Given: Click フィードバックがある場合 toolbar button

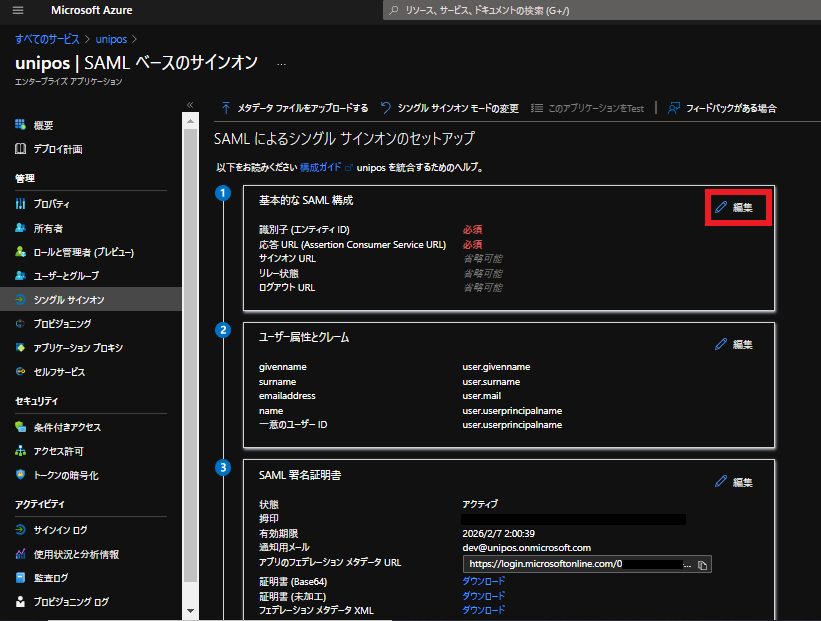Looking at the screenshot, I should pos(723,108).
